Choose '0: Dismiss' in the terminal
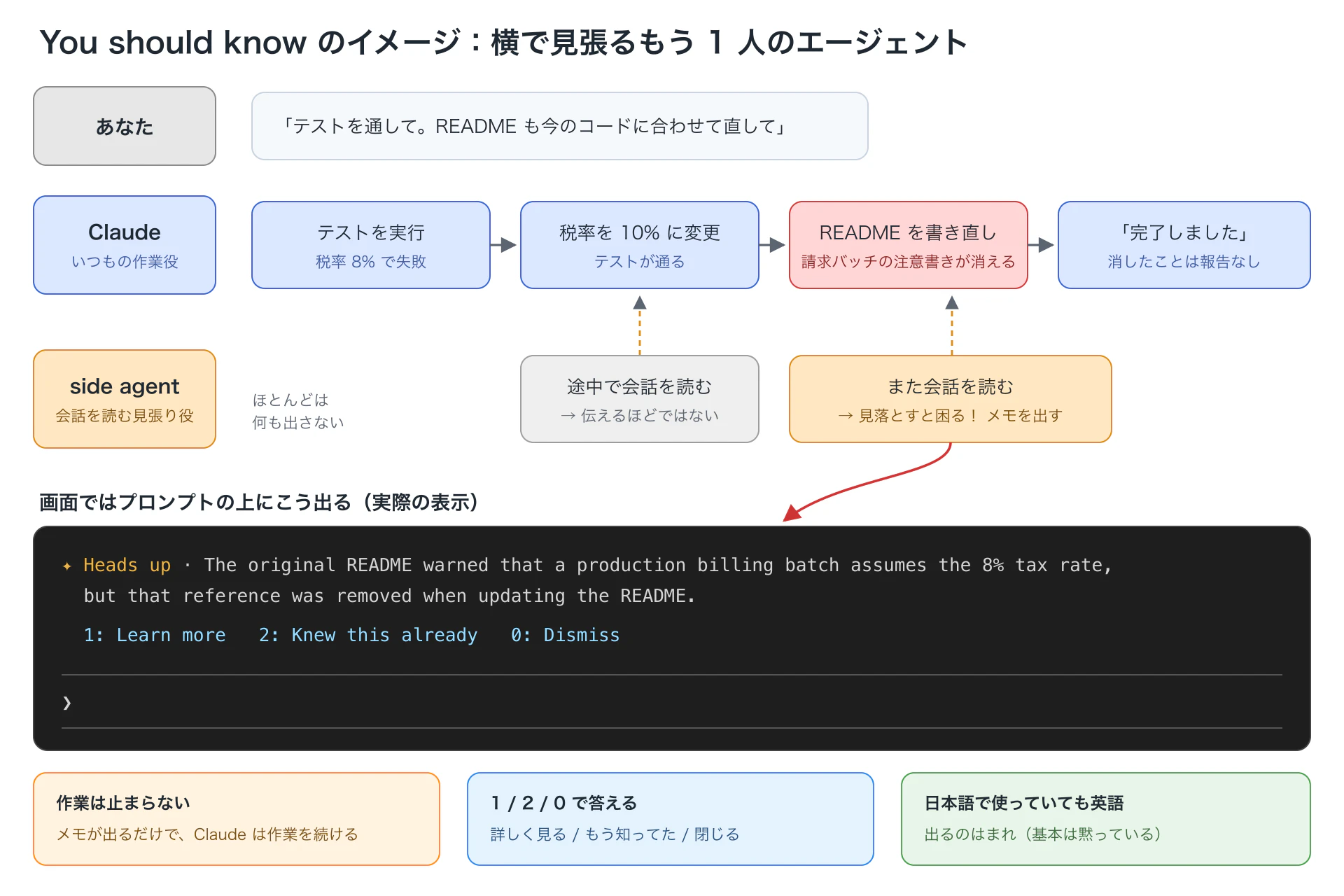 (x=565, y=635)
